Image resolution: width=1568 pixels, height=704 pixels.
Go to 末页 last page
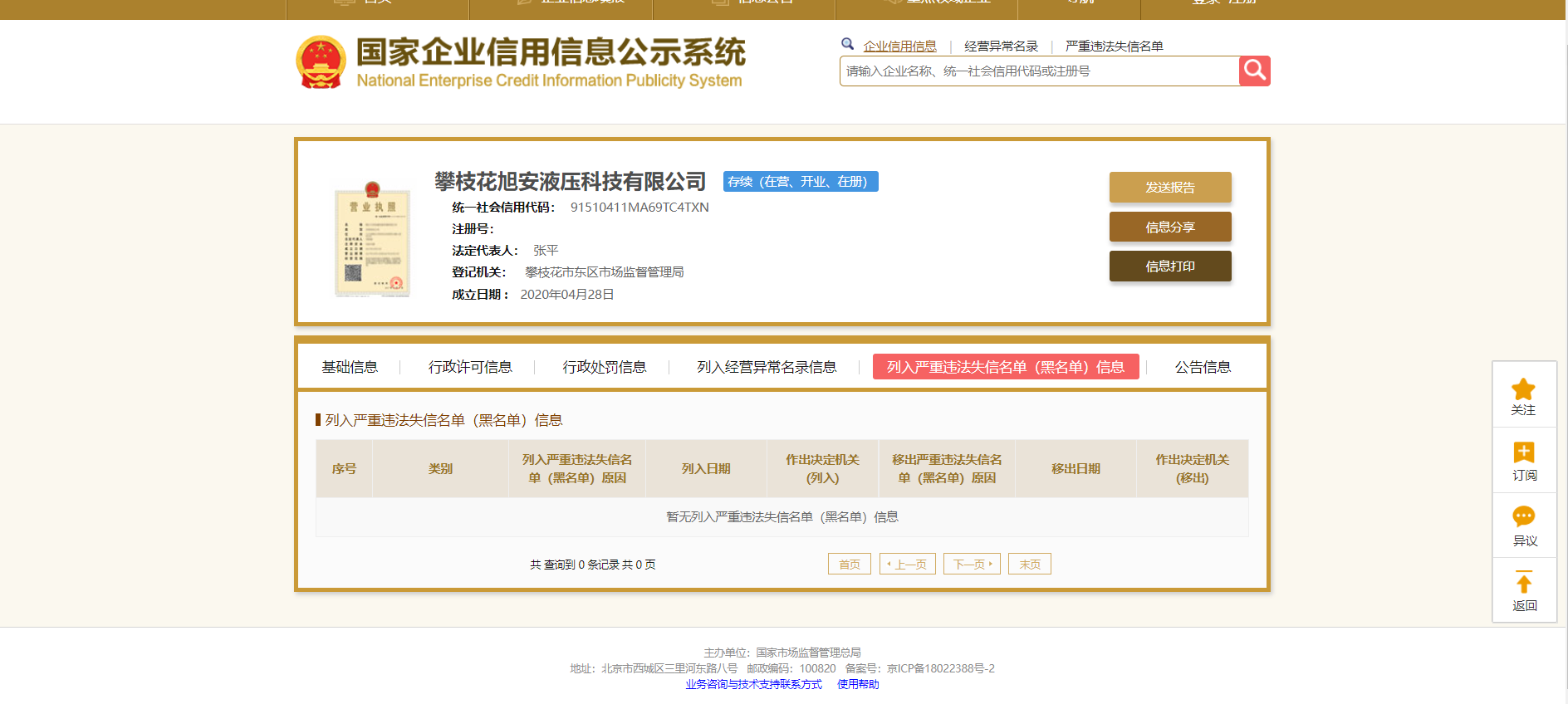[x=1030, y=564]
